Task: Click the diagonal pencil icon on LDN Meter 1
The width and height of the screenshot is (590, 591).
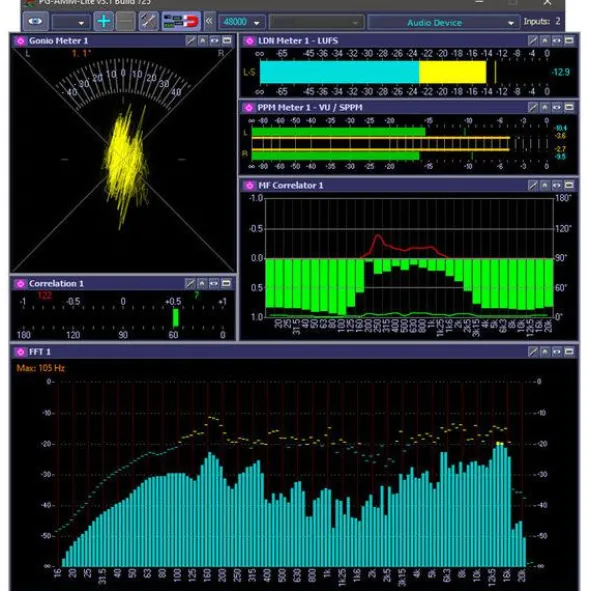Action: pos(532,41)
